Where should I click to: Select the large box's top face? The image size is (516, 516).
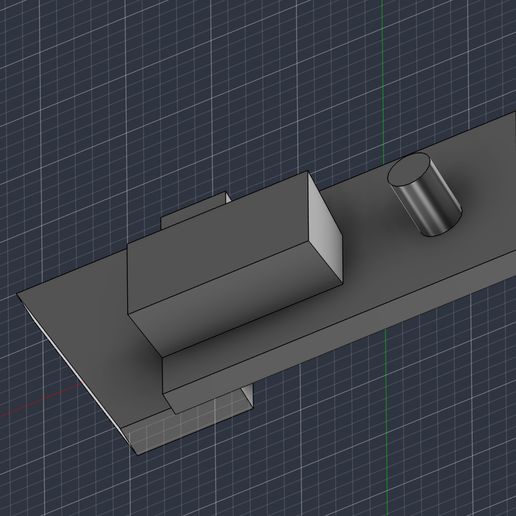(218, 243)
